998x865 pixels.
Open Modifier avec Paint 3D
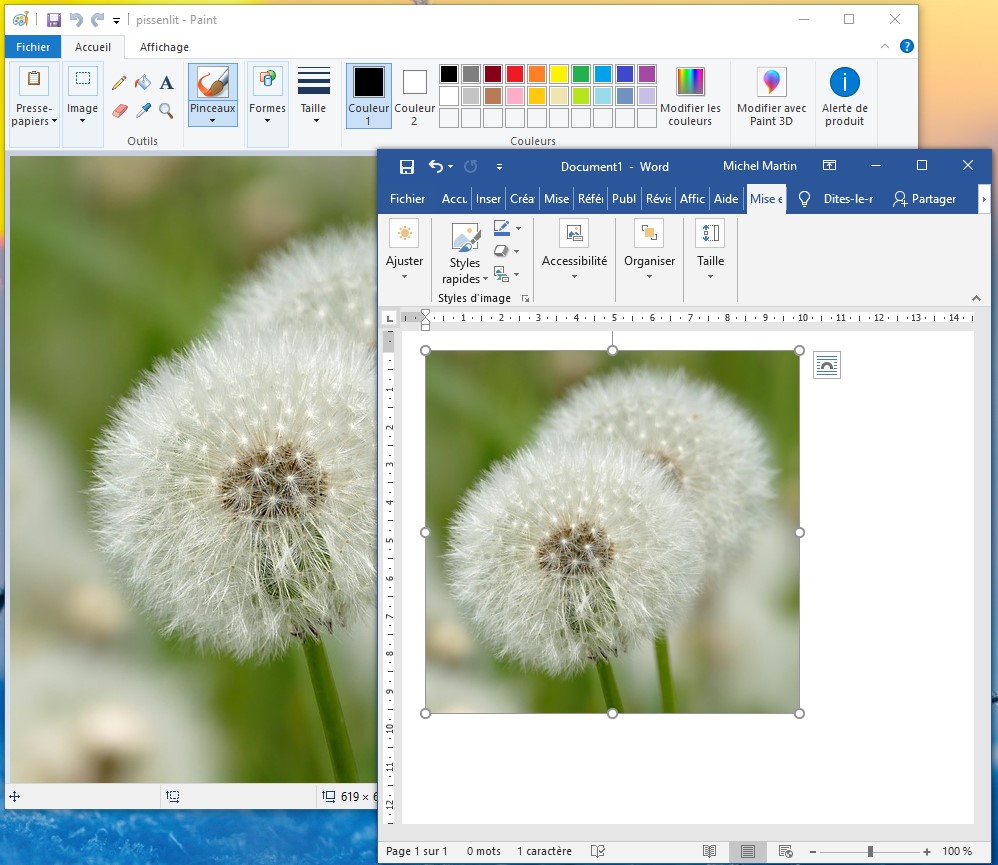coord(771,96)
